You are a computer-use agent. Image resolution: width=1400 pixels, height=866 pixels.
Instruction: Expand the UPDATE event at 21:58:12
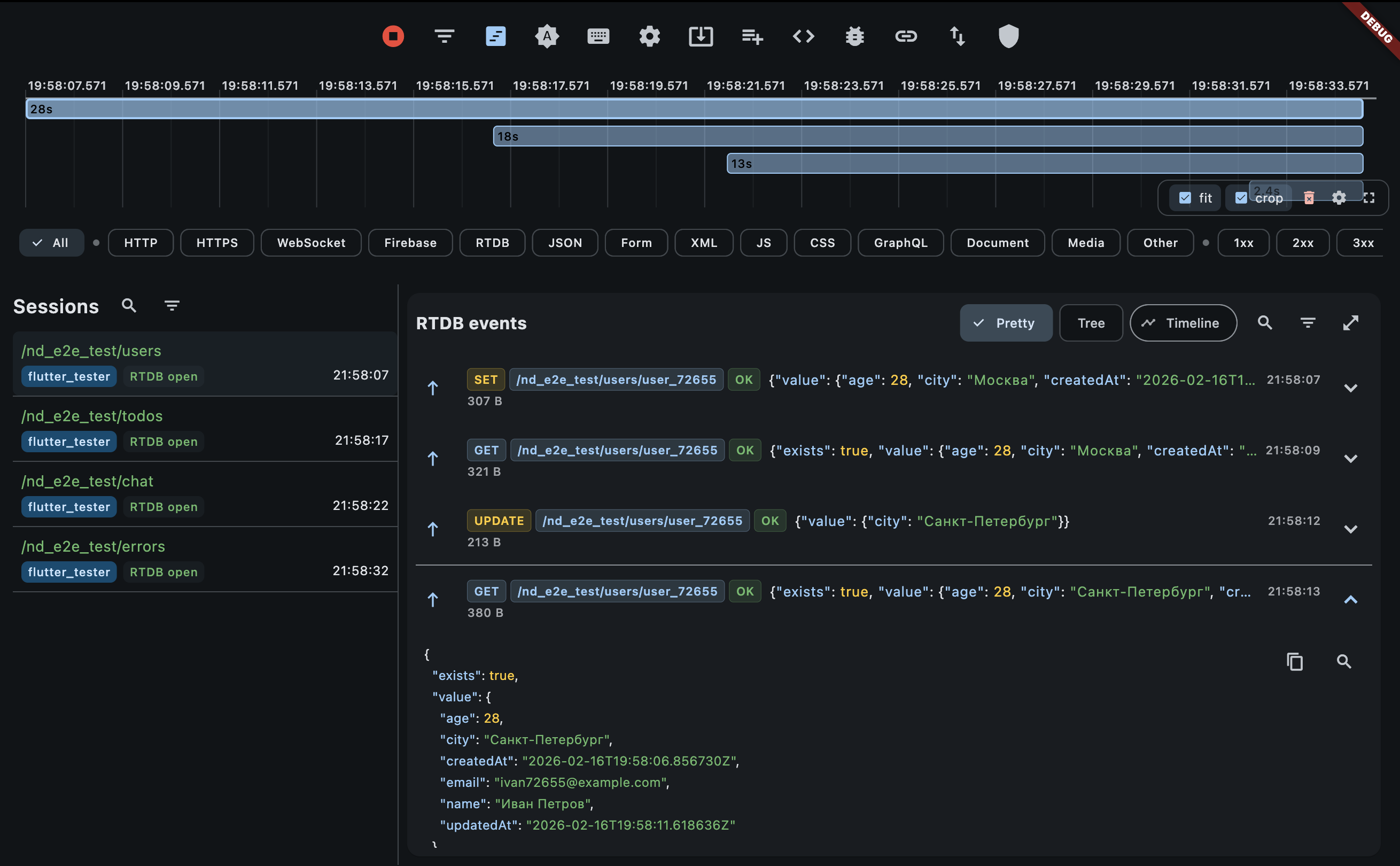tap(1351, 529)
